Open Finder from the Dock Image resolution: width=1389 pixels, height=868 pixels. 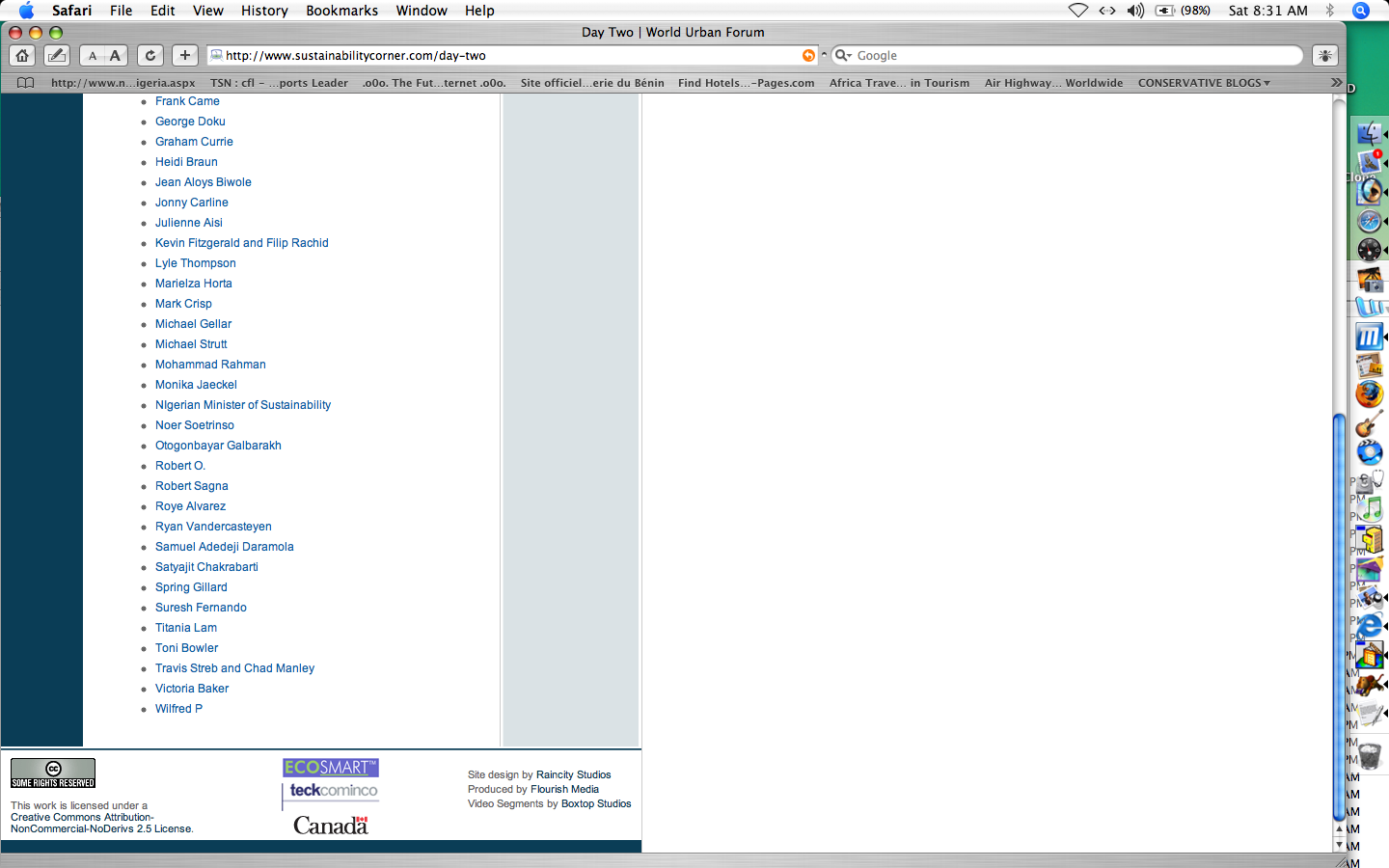[1369, 133]
